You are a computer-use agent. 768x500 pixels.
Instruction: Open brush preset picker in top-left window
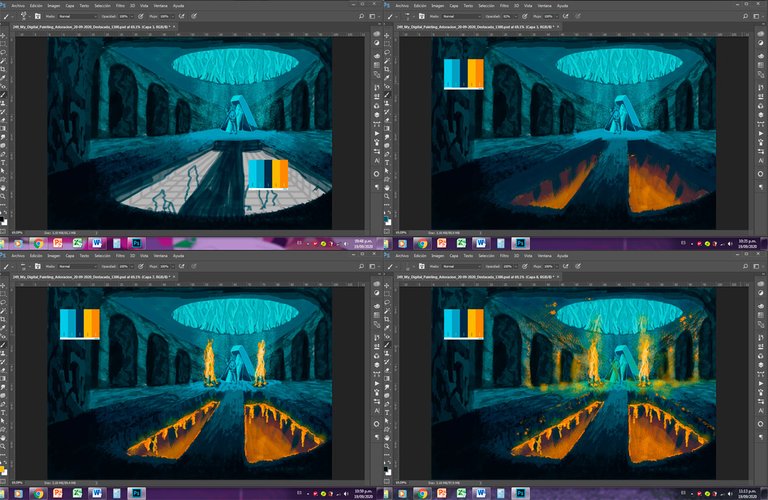[x=24, y=16]
